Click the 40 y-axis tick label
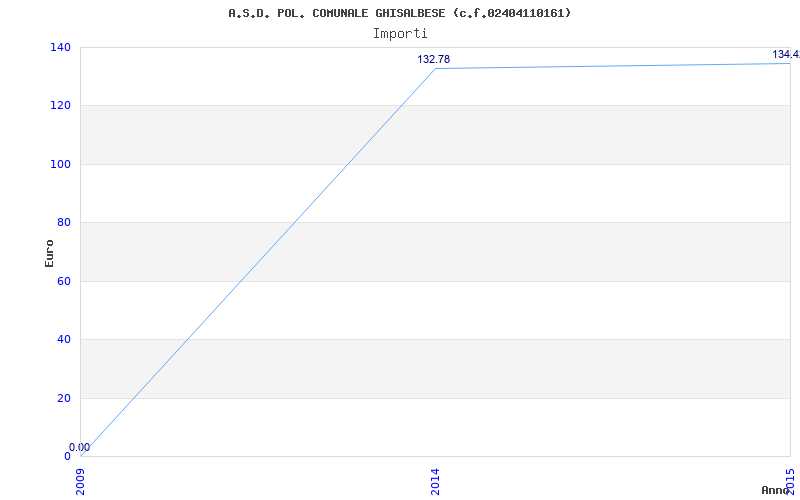Viewport: 800px width, 500px height. pos(64,339)
